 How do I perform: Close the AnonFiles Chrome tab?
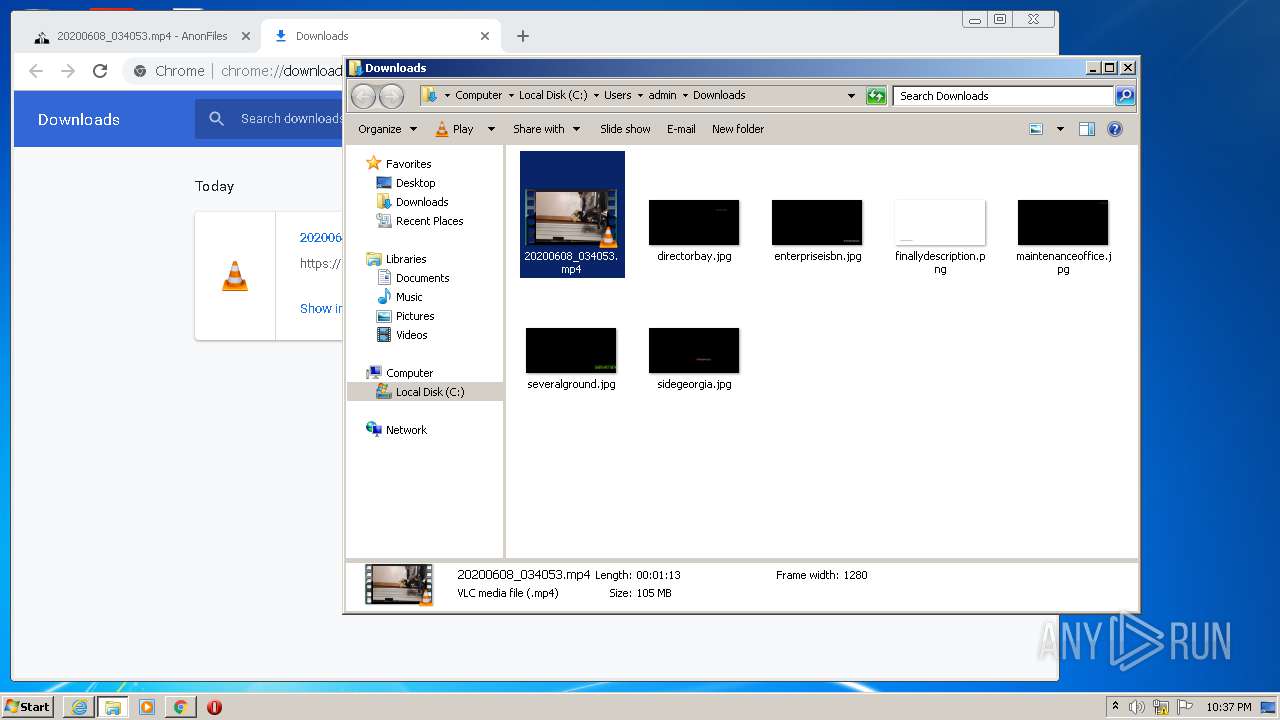246,36
